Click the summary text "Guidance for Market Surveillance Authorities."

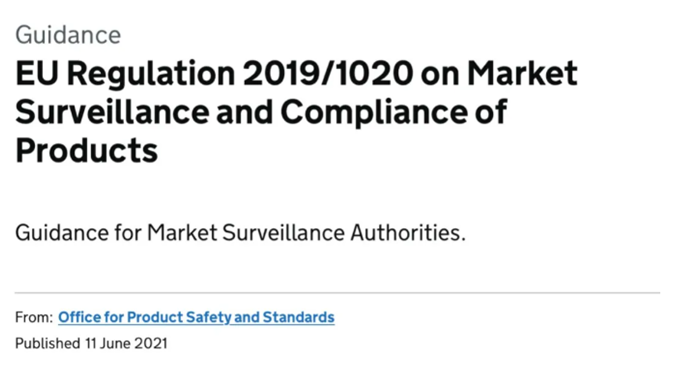(x=241, y=233)
